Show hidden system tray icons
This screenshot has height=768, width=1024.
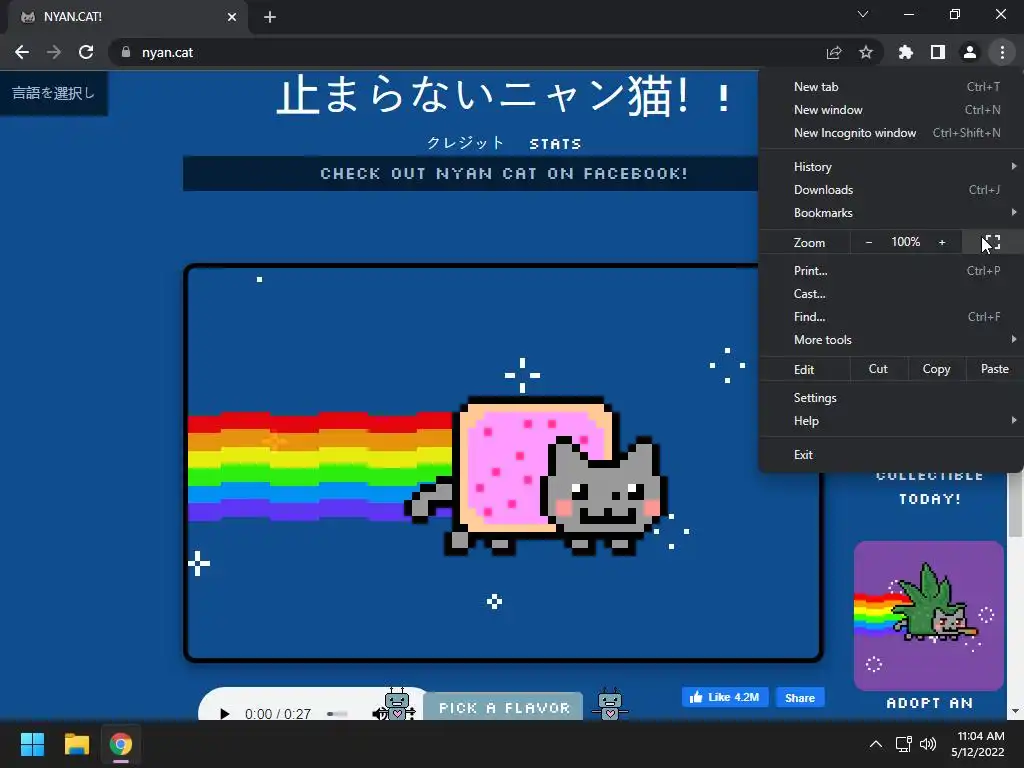tap(876, 744)
